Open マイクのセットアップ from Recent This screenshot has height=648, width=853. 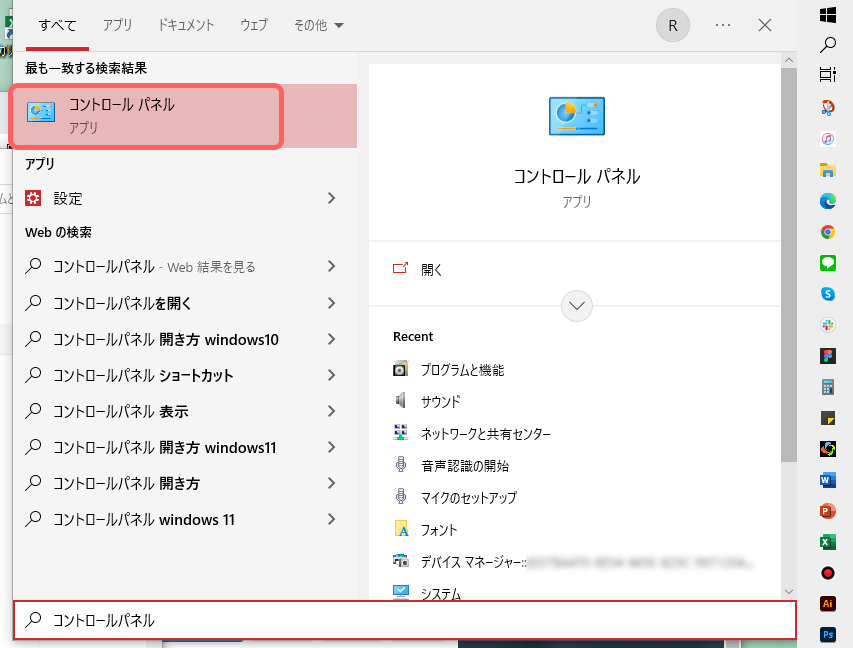pyautogui.click(x=469, y=497)
